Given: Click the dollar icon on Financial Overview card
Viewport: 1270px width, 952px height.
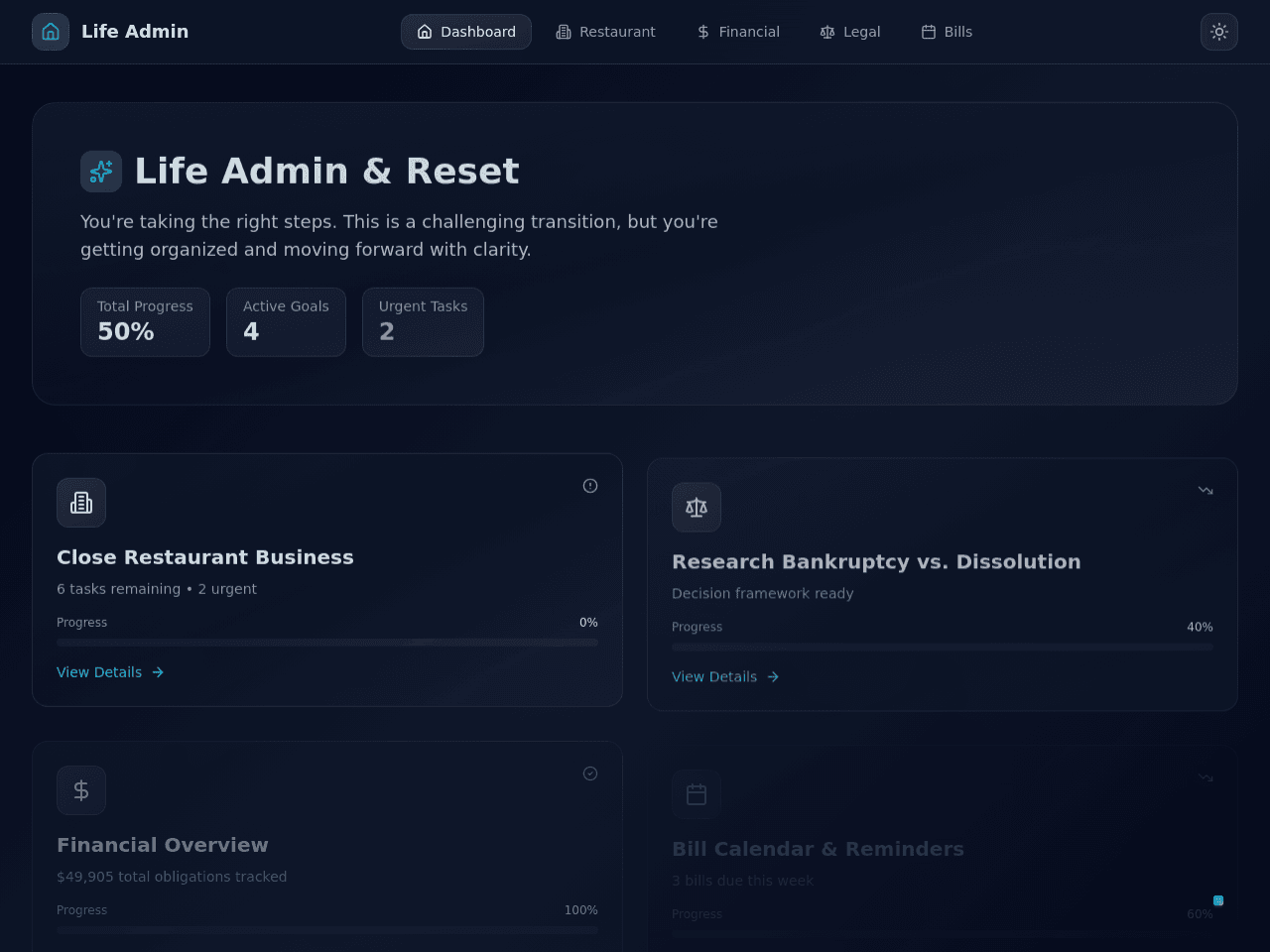Looking at the screenshot, I should pyautogui.click(x=81, y=790).
